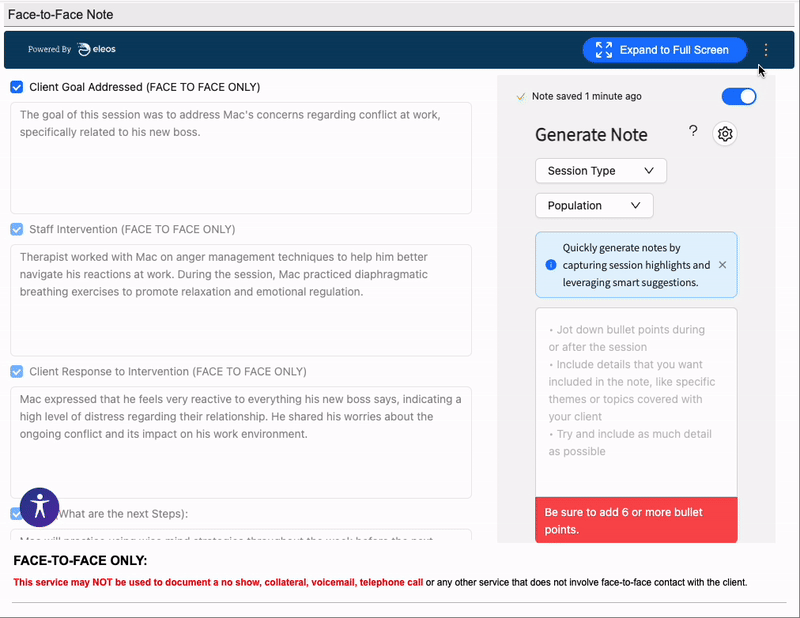The image size is (800, 618).
Task: Open the accessibility widget button
Action: point(39,507)
